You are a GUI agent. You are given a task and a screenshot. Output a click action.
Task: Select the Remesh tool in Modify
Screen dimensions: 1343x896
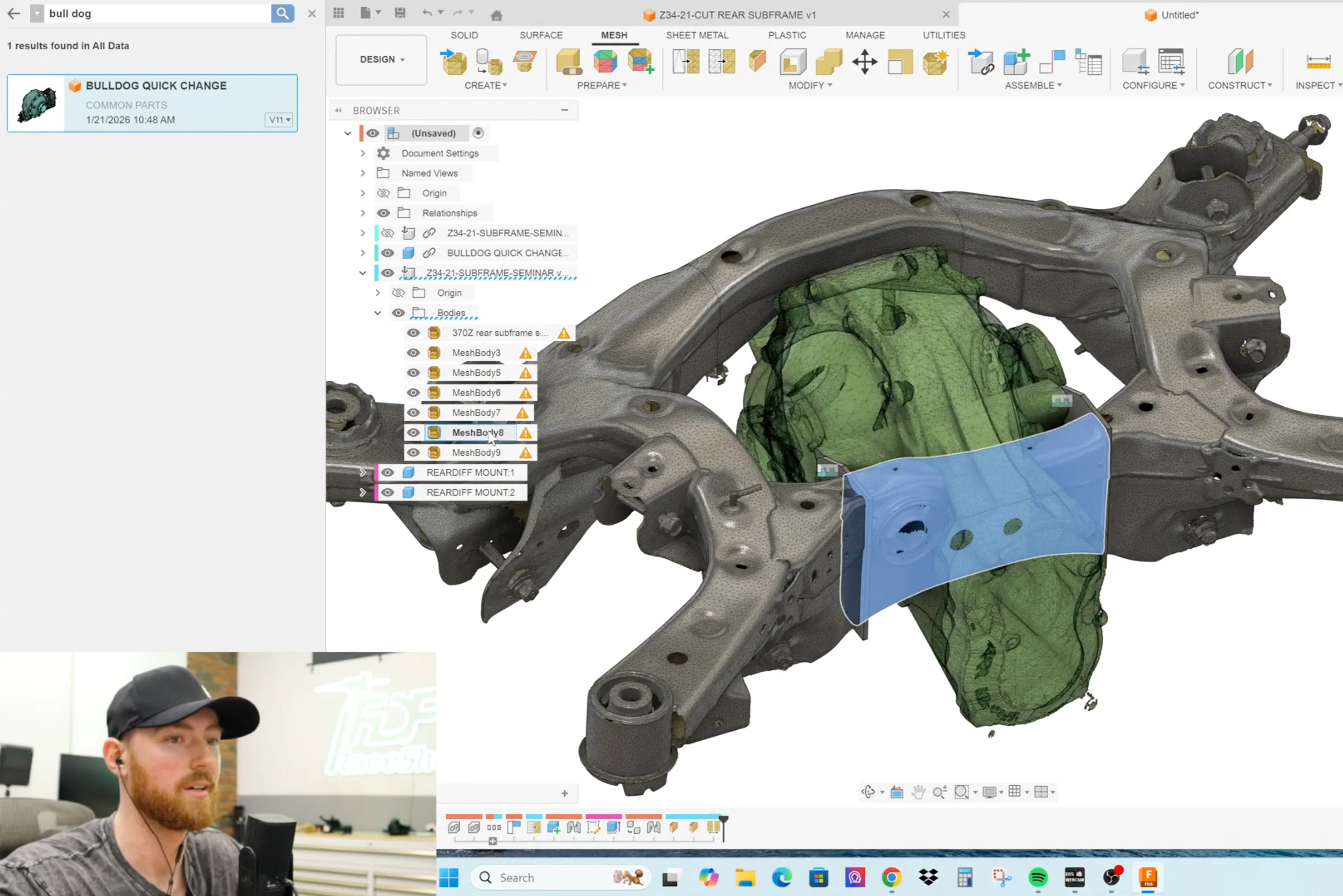pos(686,62)
